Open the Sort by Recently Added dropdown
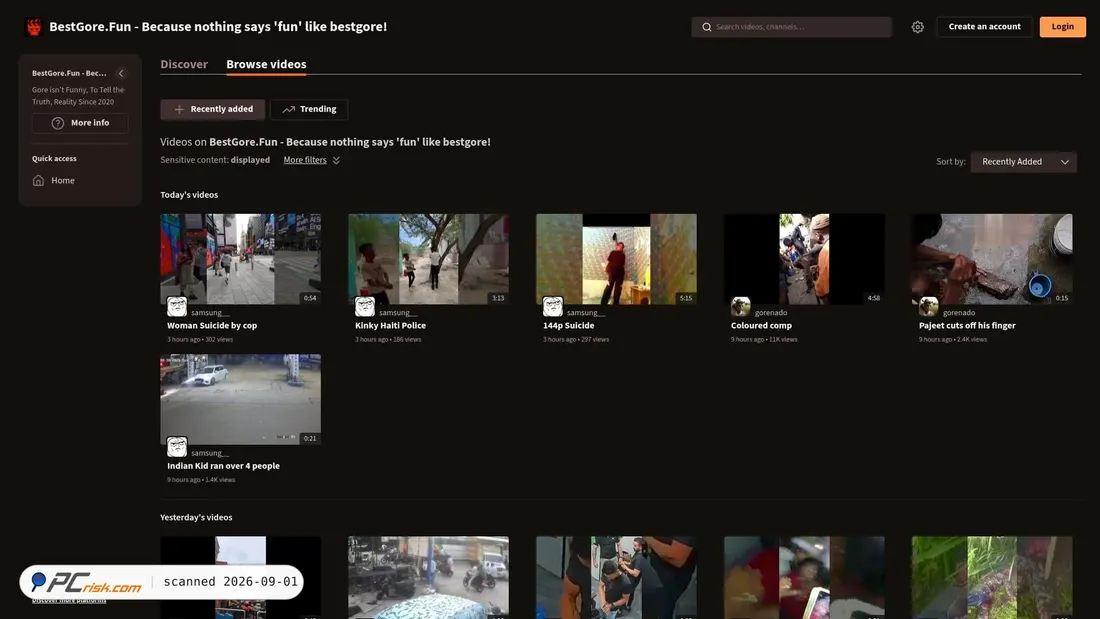 coord(1024,162)
